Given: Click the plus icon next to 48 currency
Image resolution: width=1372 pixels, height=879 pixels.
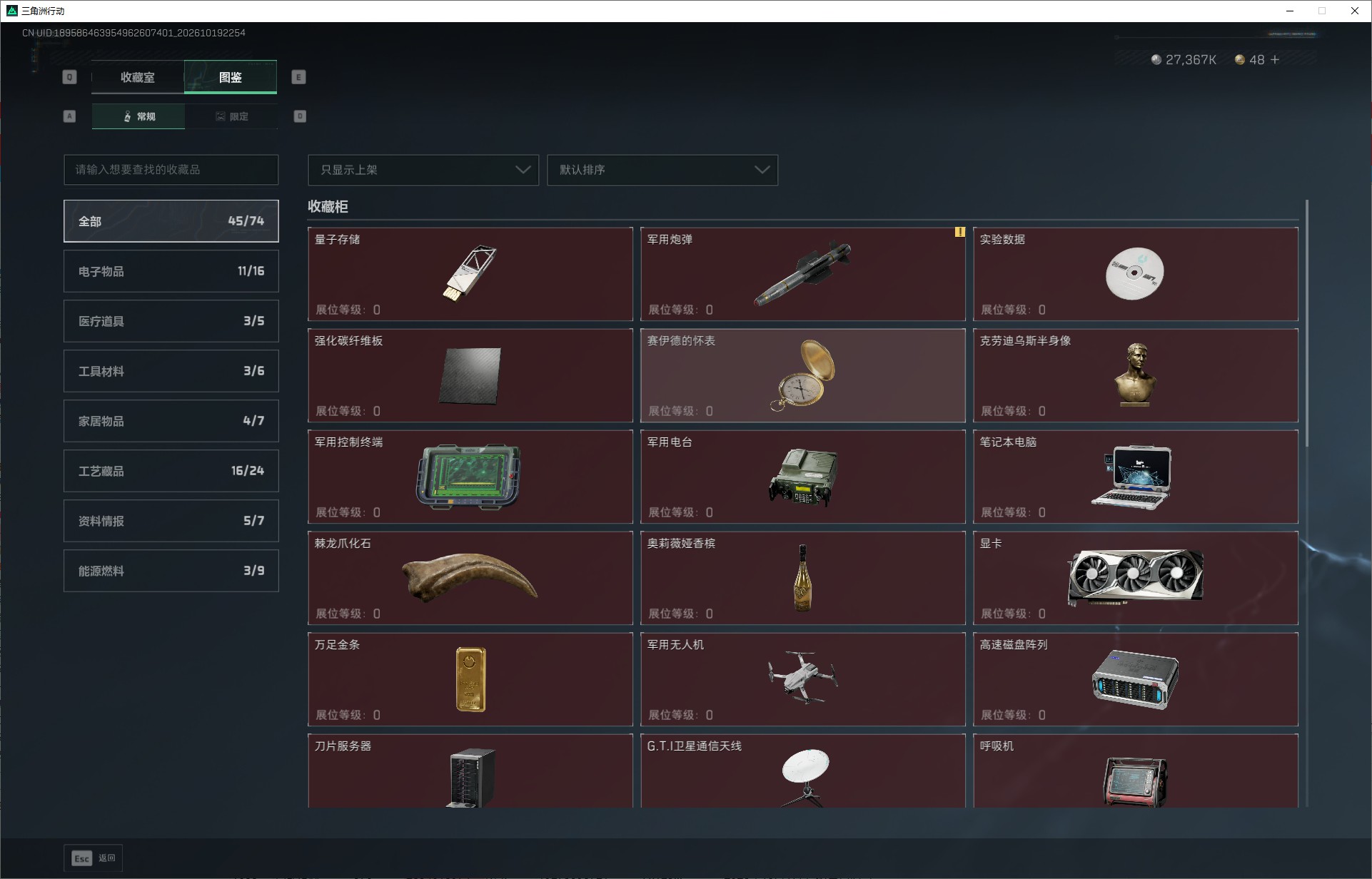Looking at the screenshot, I should click(x=1275, y=60).
